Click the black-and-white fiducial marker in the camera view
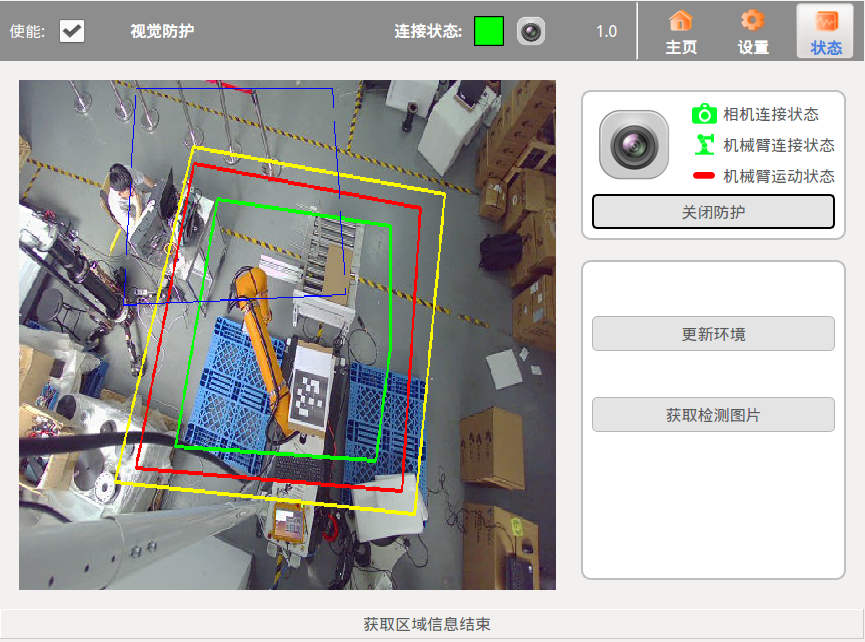 coord(313,392)
